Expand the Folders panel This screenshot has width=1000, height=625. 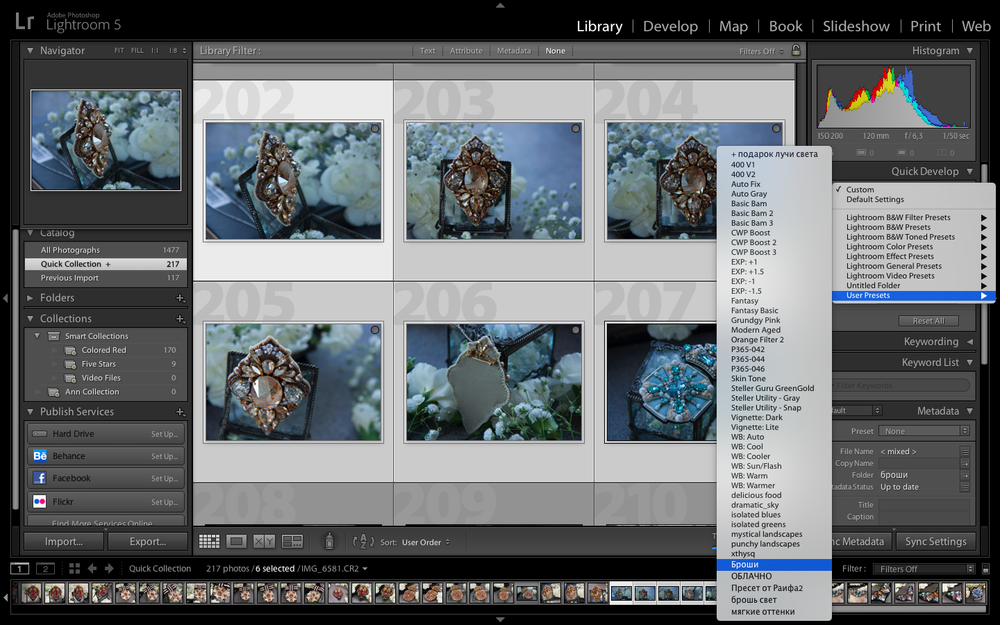click(29, 298)
